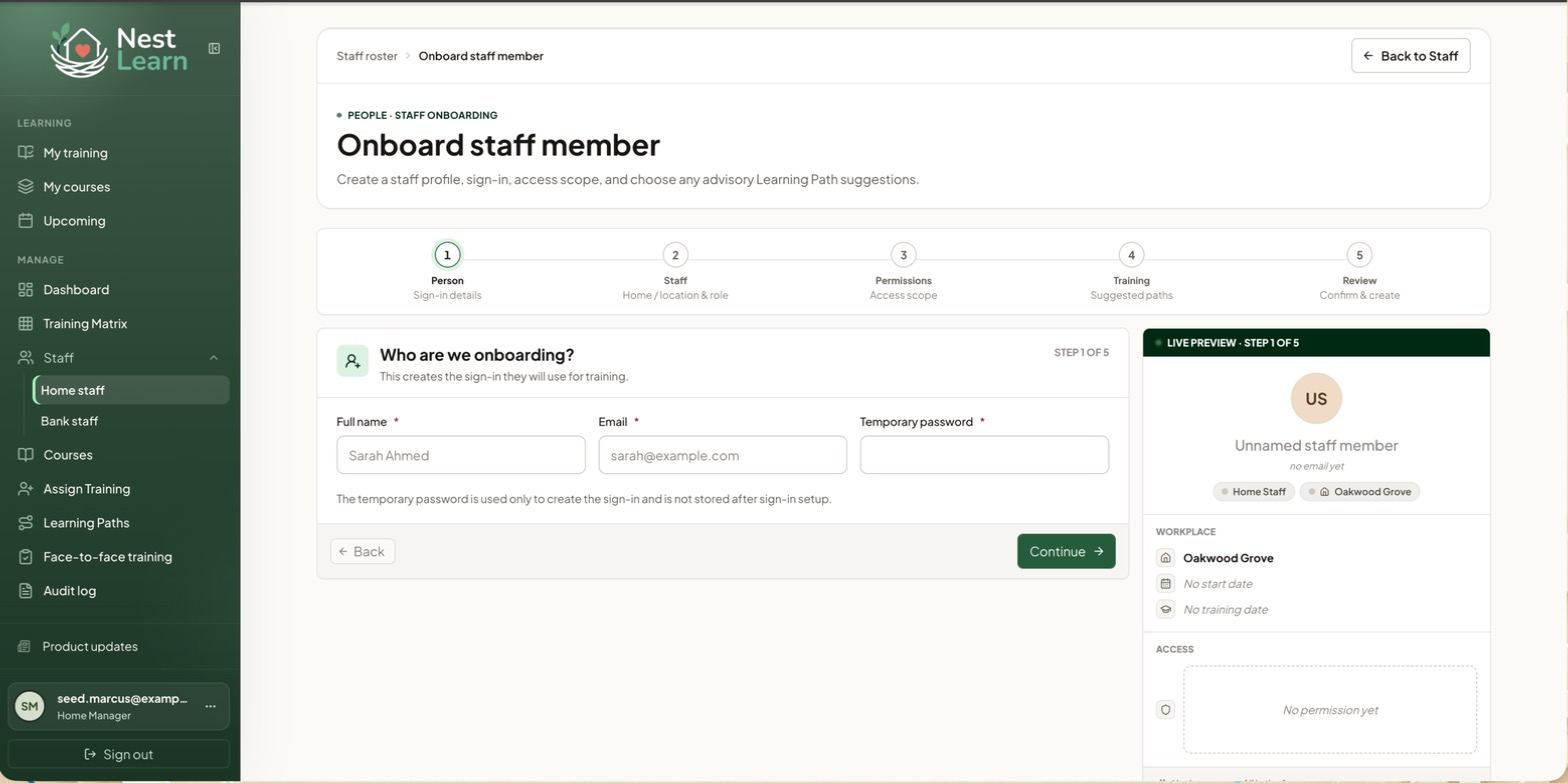Follow the Staff roster breadcrumb link
This screenshot has height=783, width=1568.
(367, 56)
